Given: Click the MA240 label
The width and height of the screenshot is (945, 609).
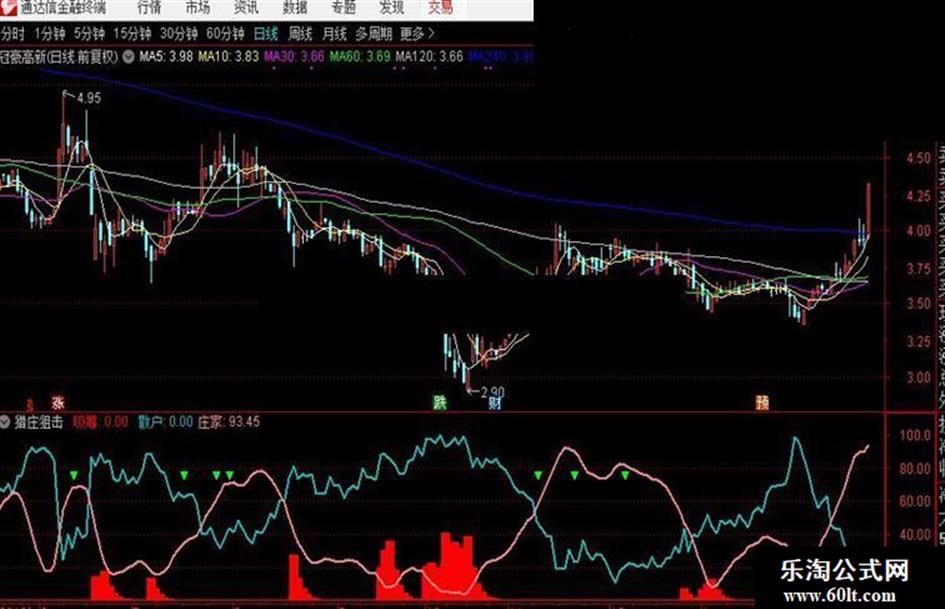Looking at the screenshot, I should click(x=501, y=57).
